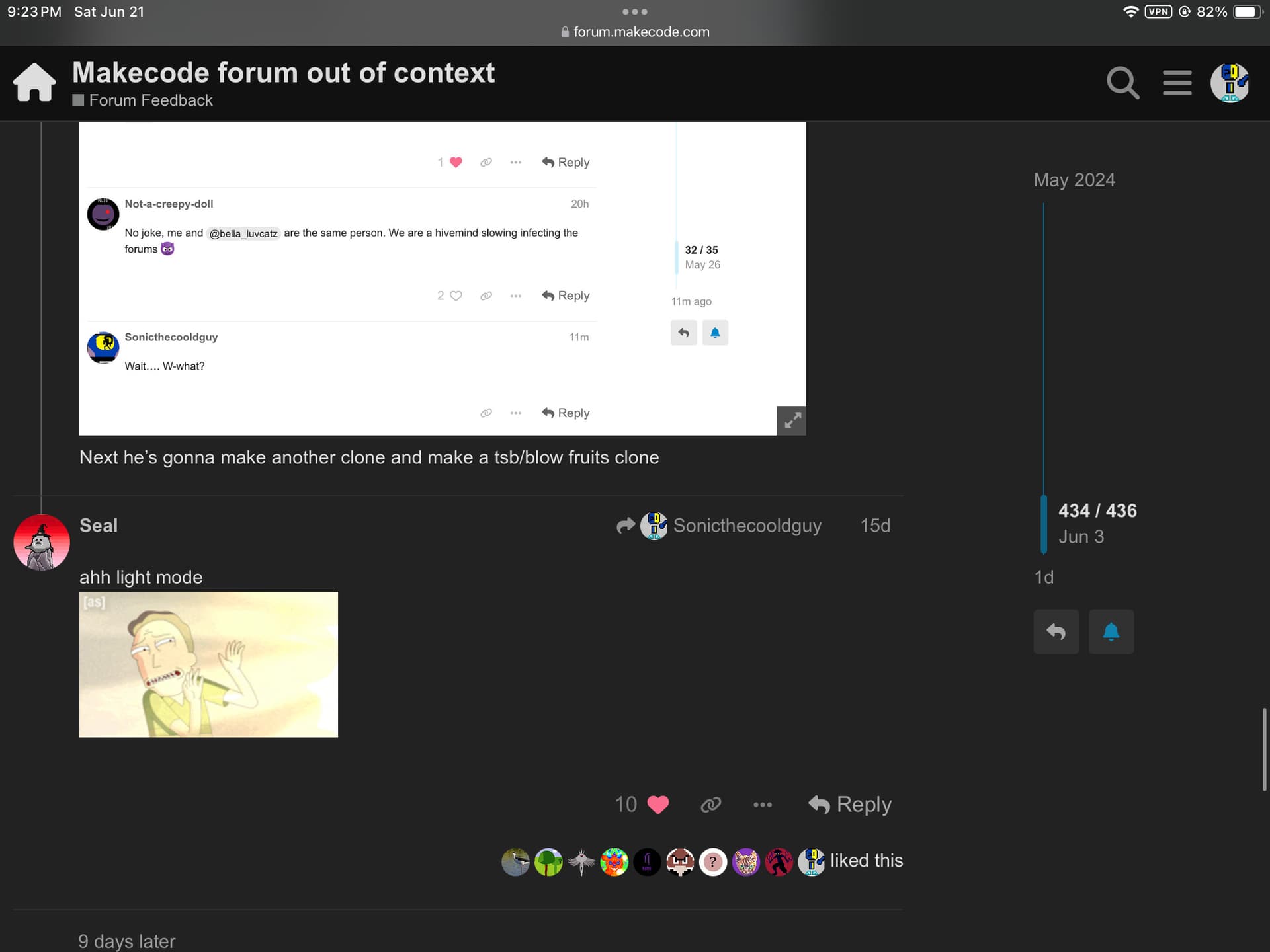Open the forum search magnifier
This screenshot has width=1270, height=952.
1122,83
